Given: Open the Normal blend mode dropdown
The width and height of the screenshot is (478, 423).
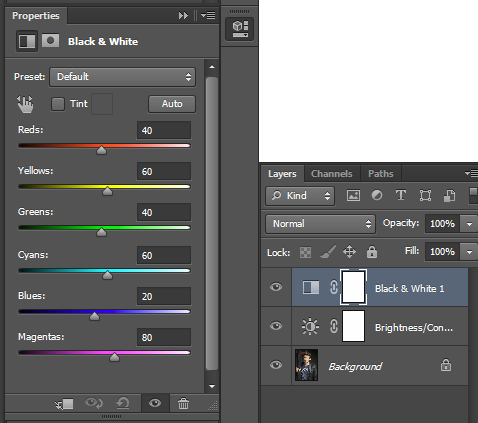Looking at the screenshot, I should (x=320, y=224).
